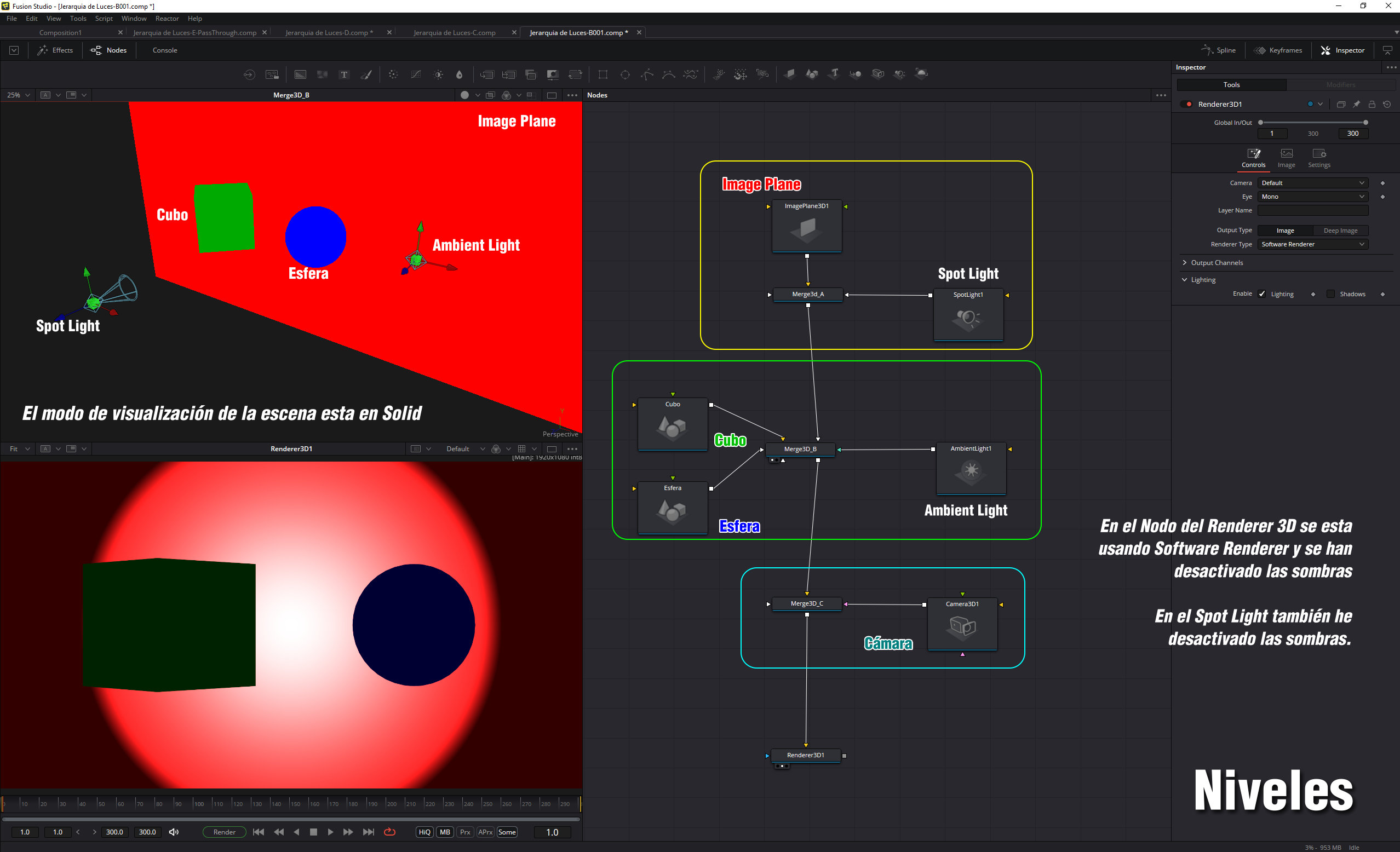Click the Render button
Image resolution: width=1400 pixels, height=852 pixels.
click(x=224, y=832)
